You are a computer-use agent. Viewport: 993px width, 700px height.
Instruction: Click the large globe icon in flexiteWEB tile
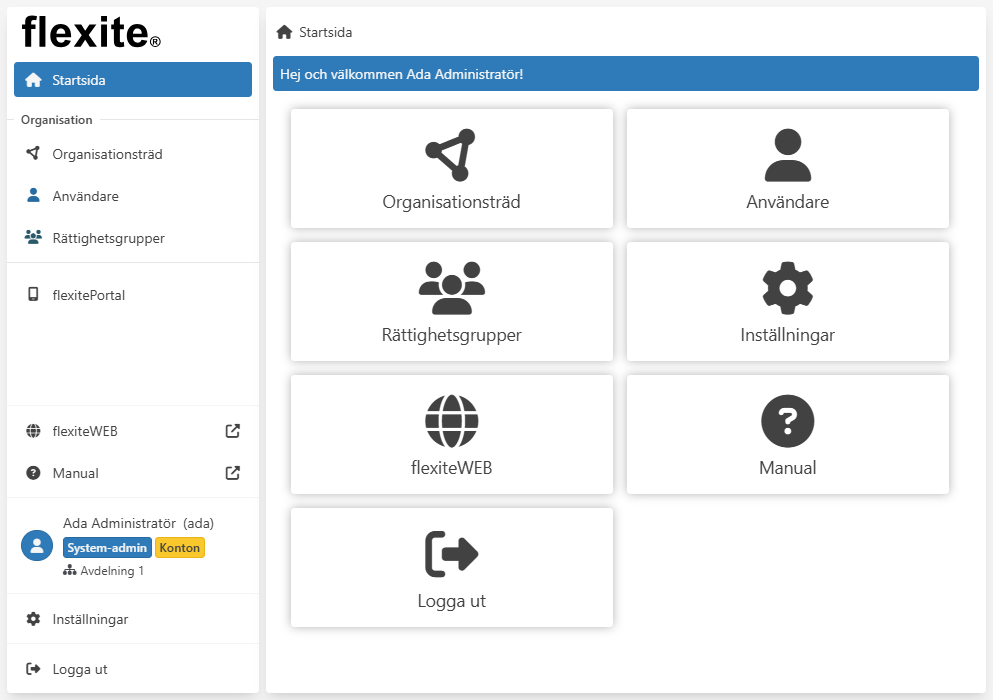click(452, 421)
